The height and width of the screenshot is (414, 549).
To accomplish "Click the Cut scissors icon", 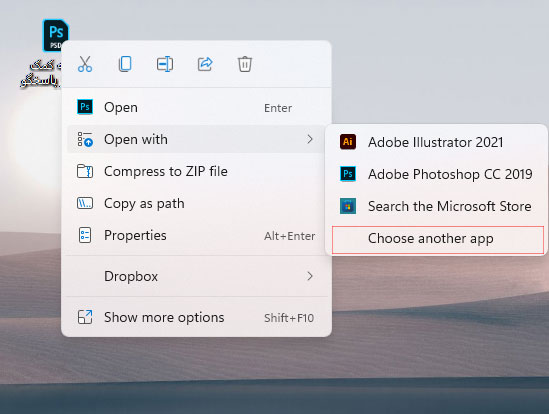I will [x=85, y=64].
